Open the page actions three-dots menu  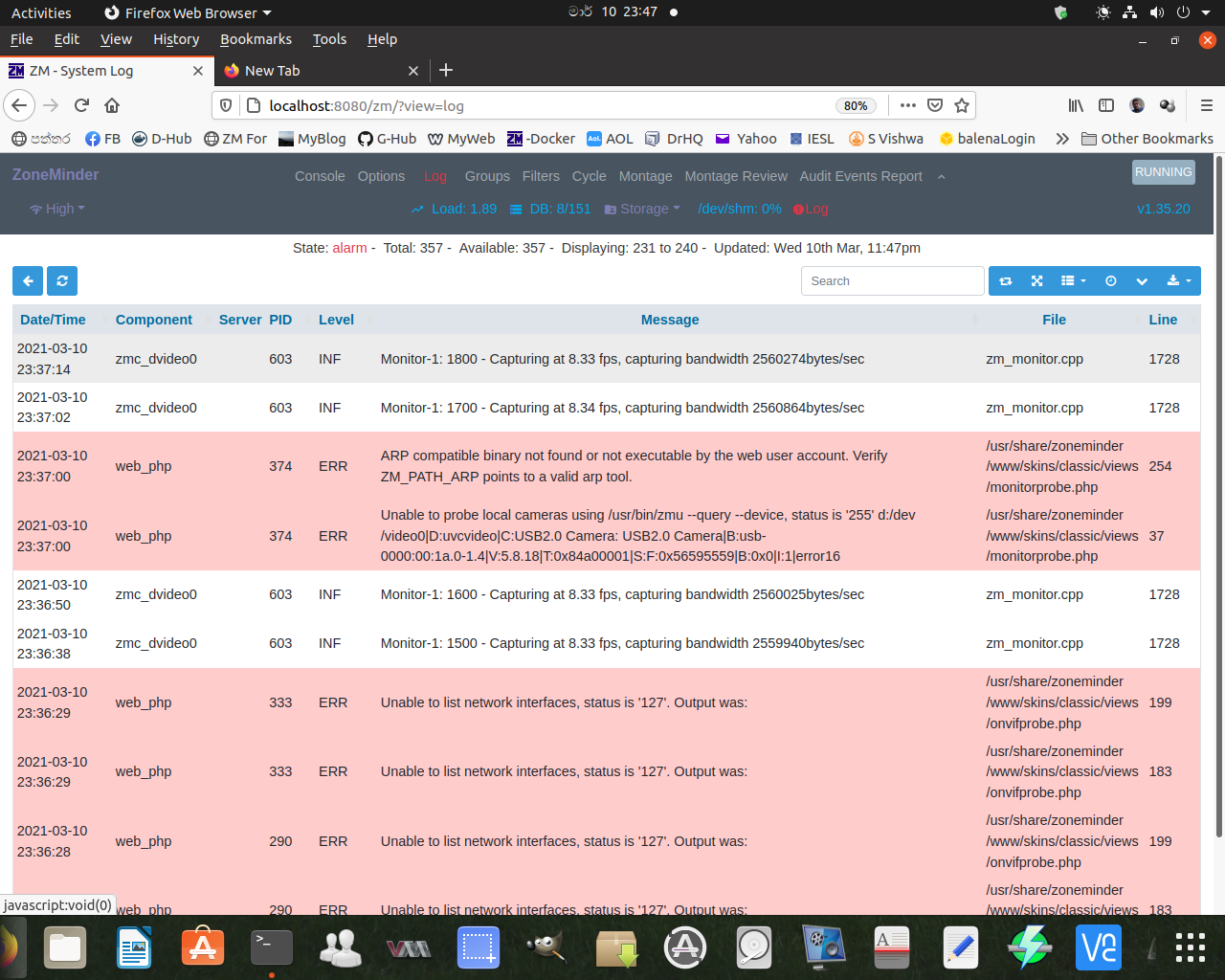[x=908, y=105]
